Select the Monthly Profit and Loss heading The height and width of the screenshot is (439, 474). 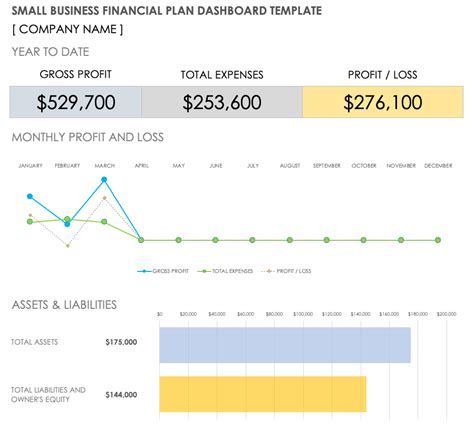pos(88,137)
